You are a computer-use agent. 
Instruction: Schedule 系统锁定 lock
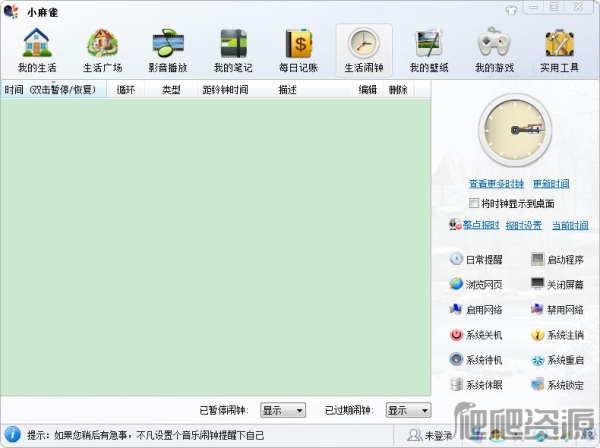pyautogui.click(x=558, y=384)
